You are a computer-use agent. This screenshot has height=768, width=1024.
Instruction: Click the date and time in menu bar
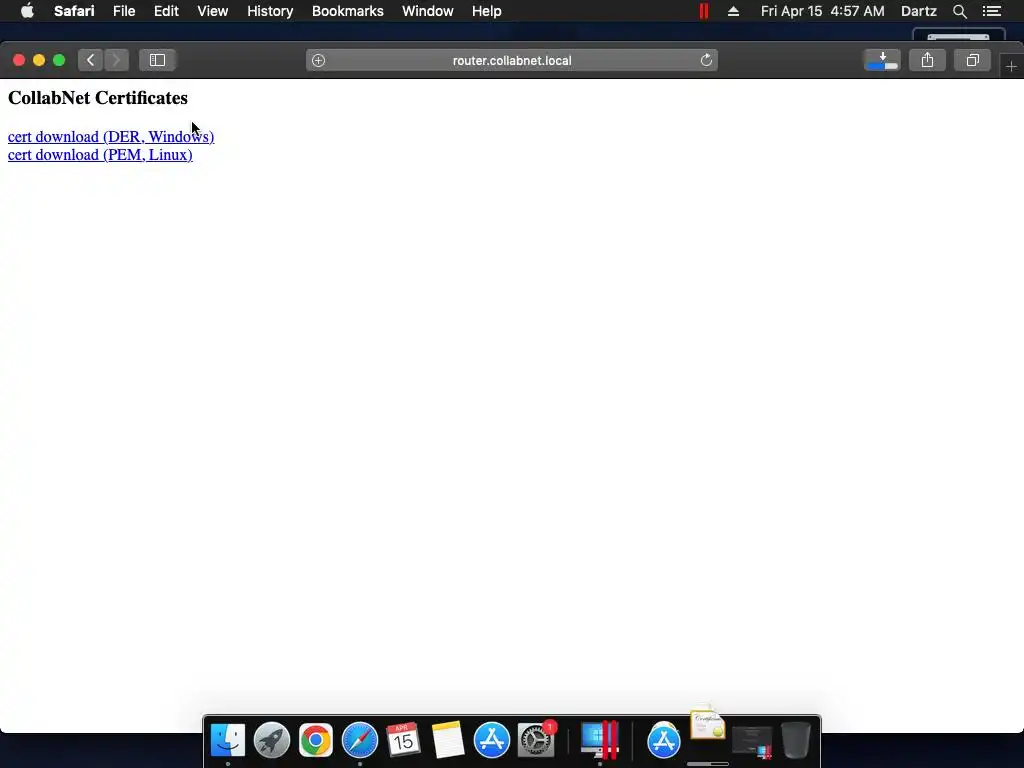click(x=822, y=11)
